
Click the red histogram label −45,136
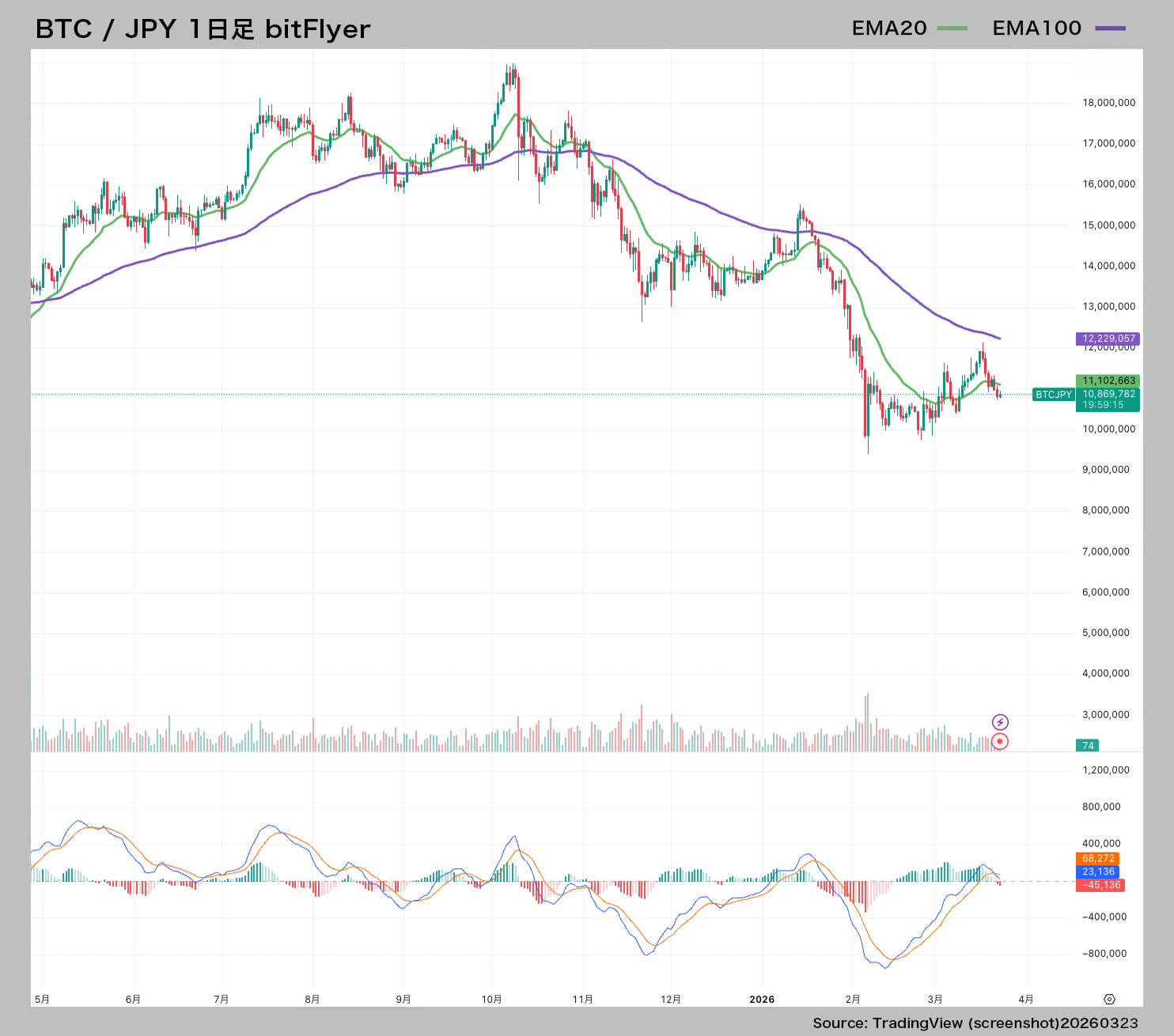pyautogui.click(x=1100, y=885)
